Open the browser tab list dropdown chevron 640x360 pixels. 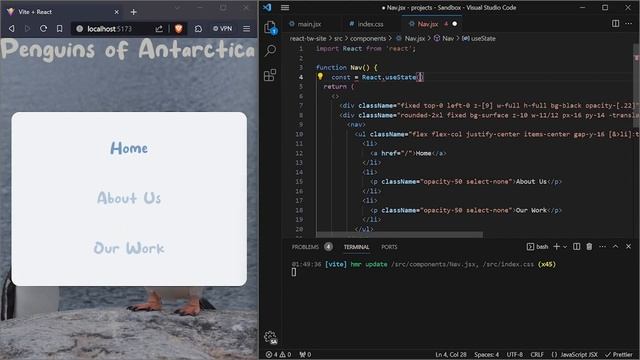tap(177, 8)
